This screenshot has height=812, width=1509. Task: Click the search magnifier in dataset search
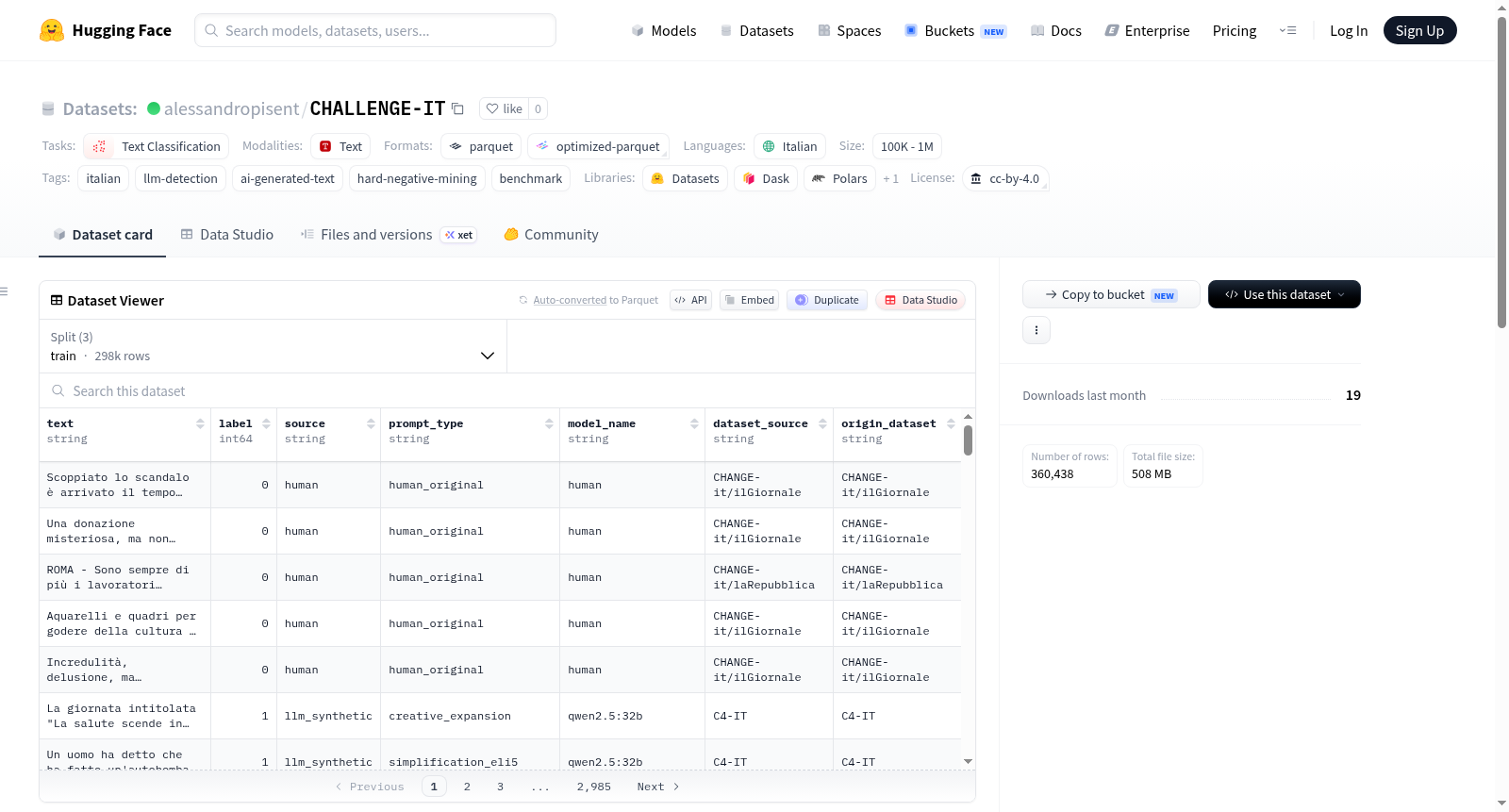58,391
